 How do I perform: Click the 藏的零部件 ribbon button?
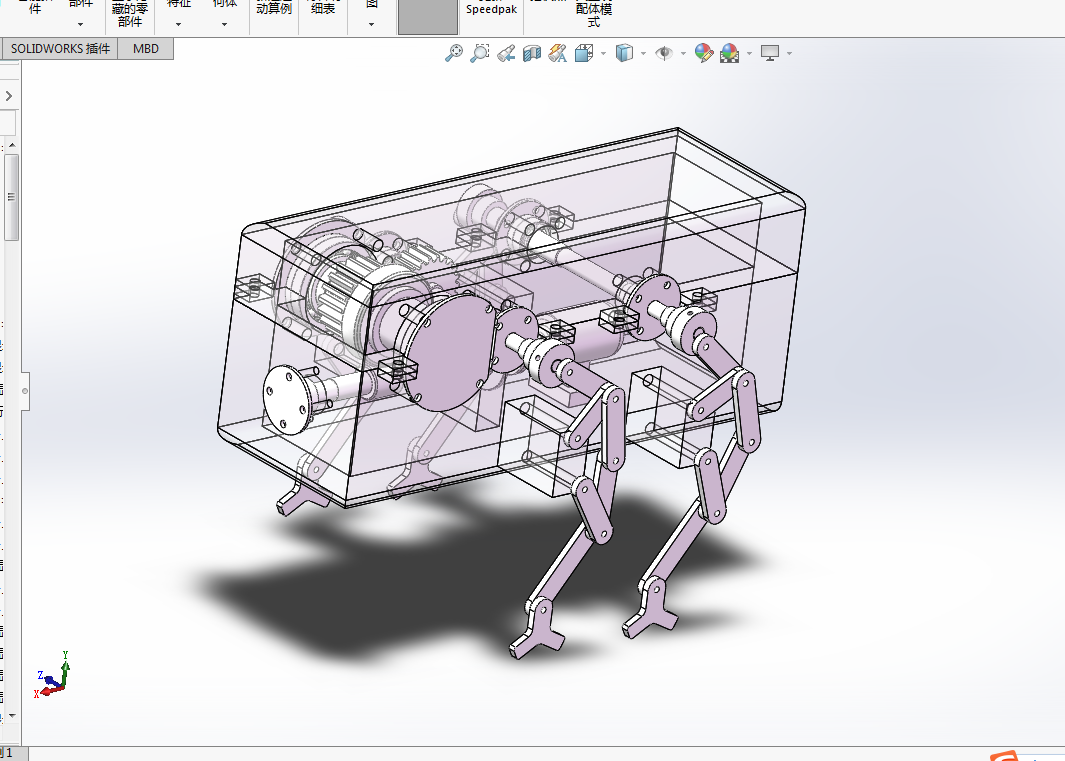click(130, 14)
